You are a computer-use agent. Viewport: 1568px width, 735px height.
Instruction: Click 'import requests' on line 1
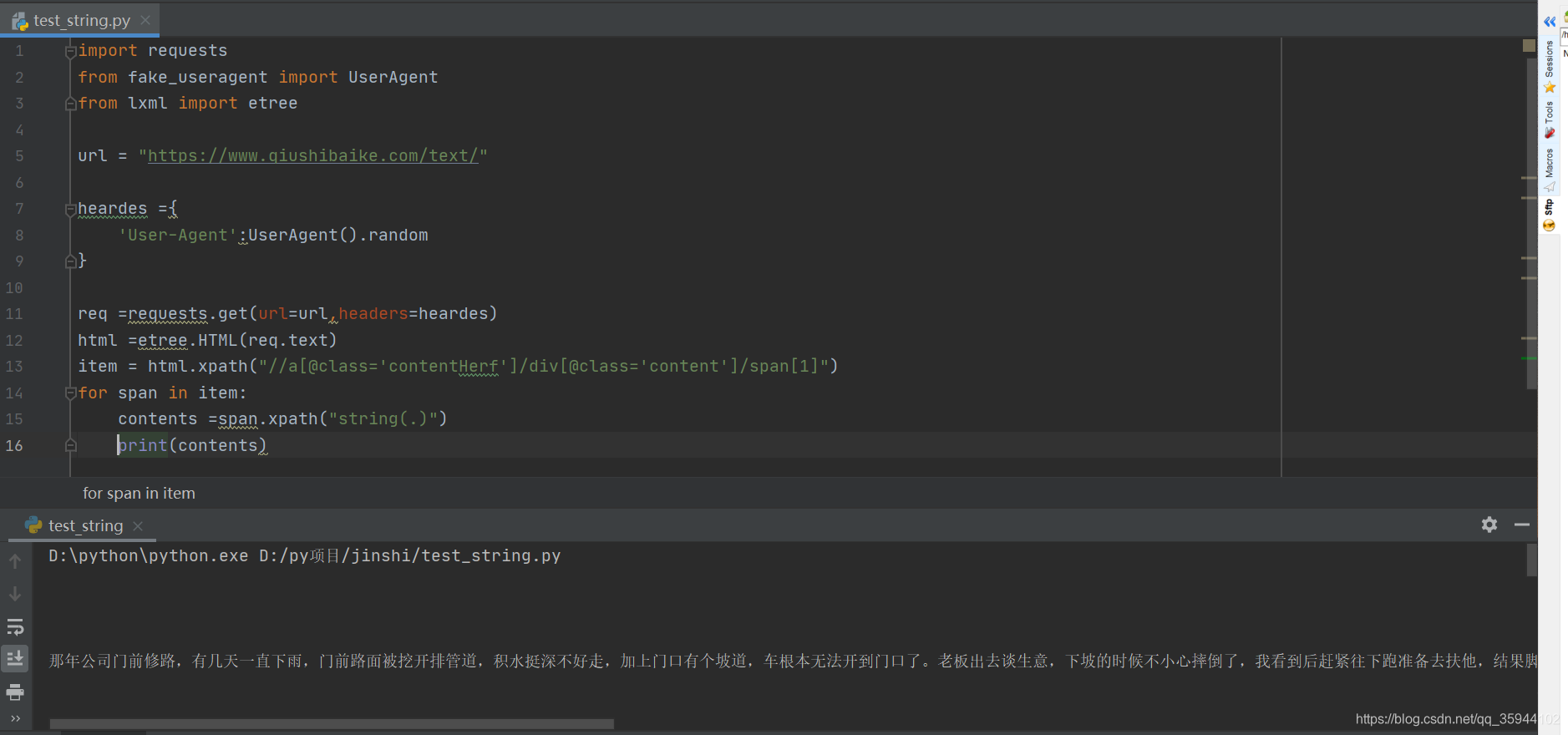click(153, 51)
